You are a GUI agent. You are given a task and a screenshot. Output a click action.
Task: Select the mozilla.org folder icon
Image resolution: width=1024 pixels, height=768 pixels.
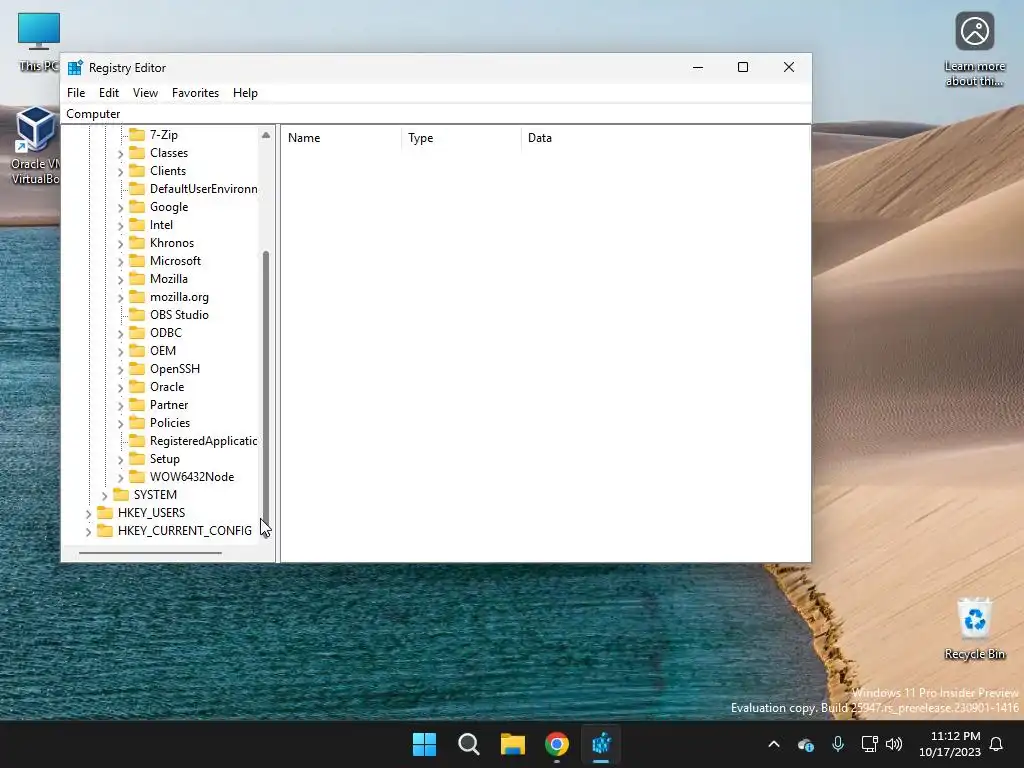[136, 296]
